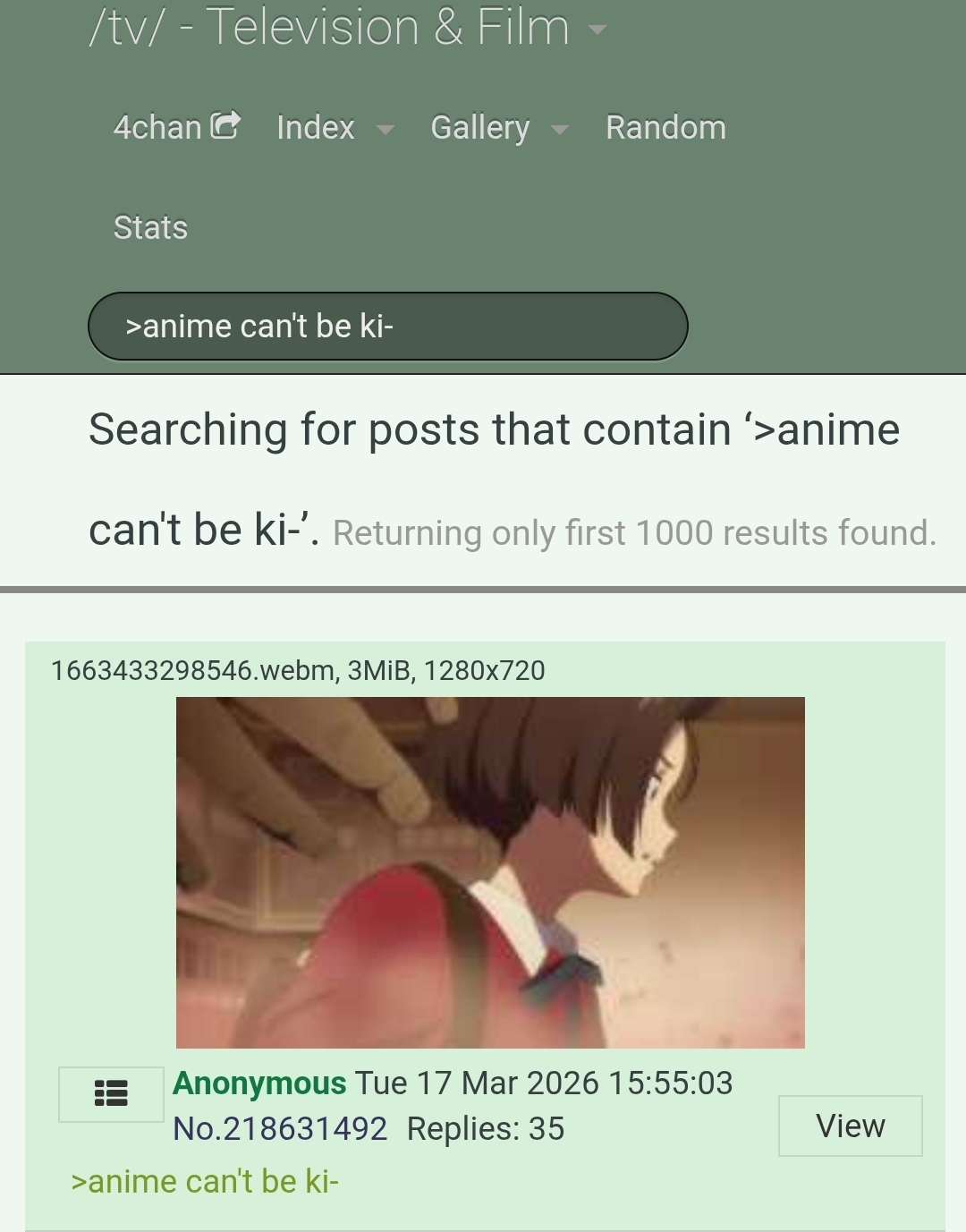Screen dimensions: 966x1232
Task: Expand the Index dropdown arrow
Action: click(x=386, y=130)
